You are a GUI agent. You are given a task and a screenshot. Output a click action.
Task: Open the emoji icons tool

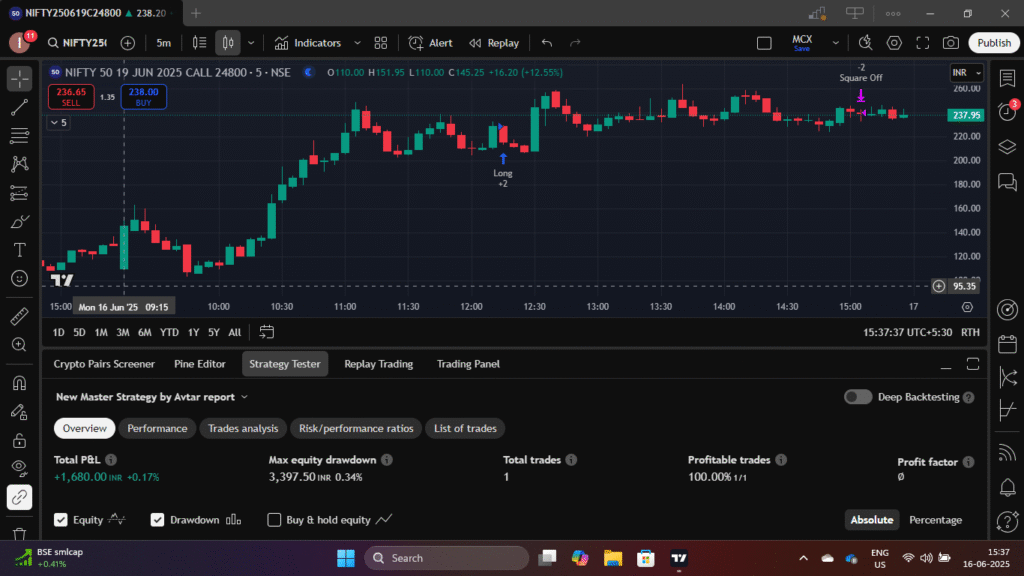click(20, 279)
